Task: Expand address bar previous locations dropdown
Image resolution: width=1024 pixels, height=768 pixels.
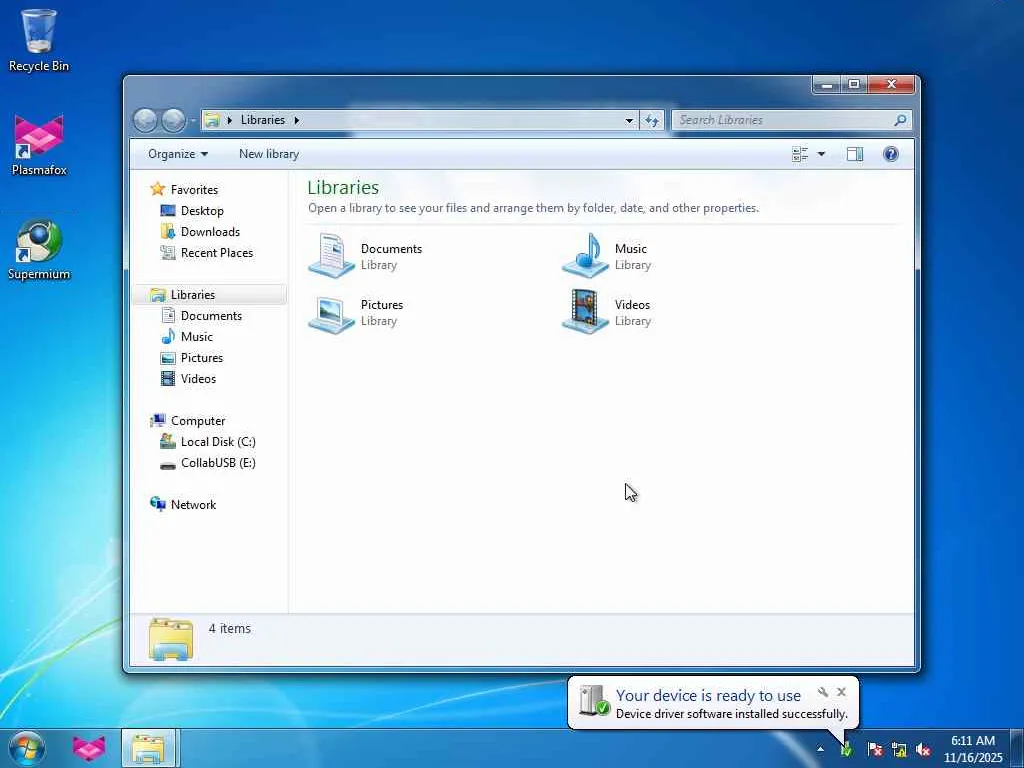Action: pos(629,120)
